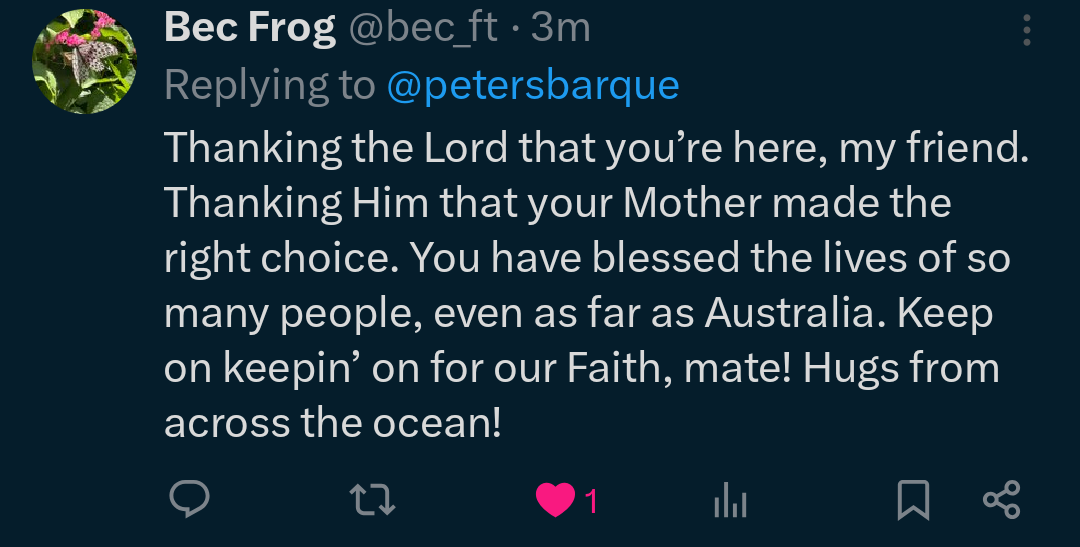Screen dimensions: 1080x547
Task: Open the @petersbarque mention link
Action: 533,86
